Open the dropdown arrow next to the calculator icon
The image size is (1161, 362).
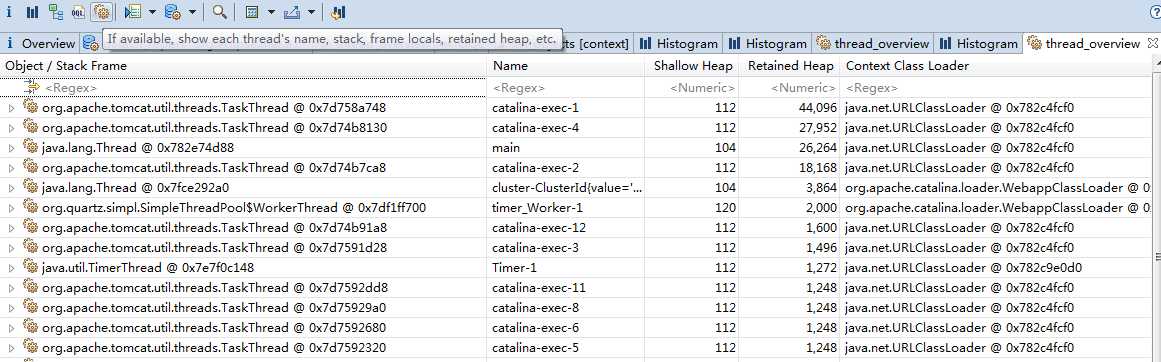click(271, 12)
